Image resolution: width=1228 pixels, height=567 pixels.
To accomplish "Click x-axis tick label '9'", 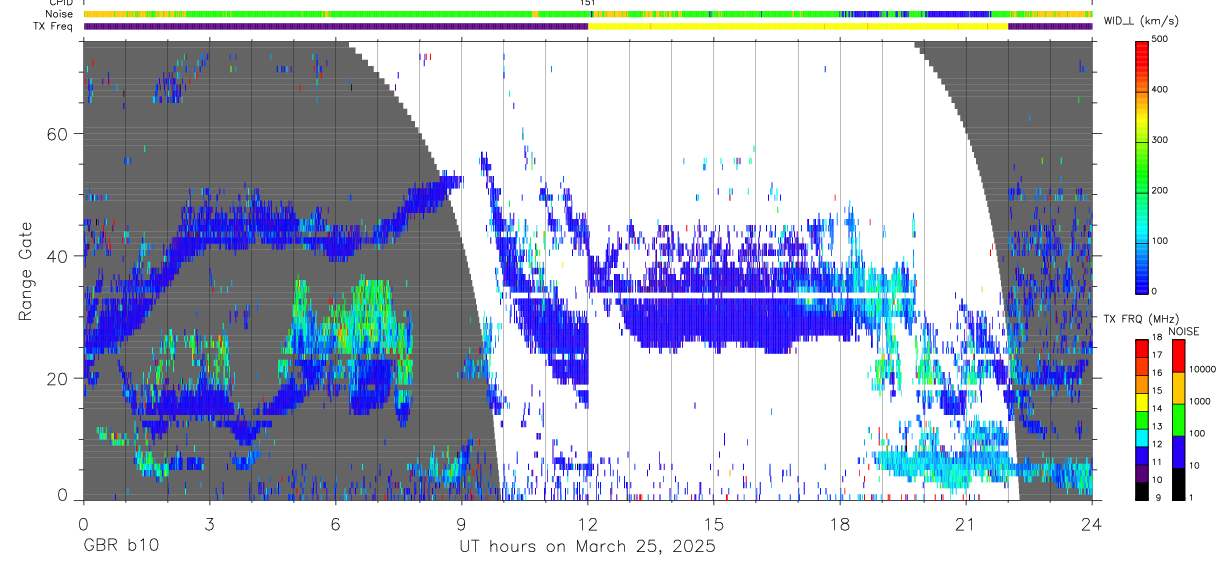I will tap(461, 524).
